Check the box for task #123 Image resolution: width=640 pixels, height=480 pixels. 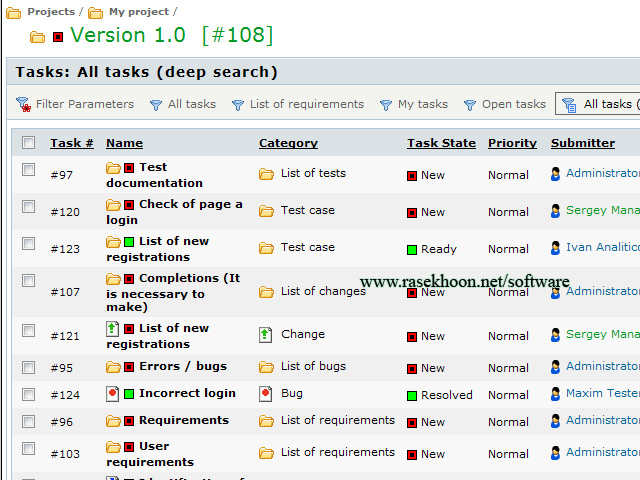(x=29, y=244)
